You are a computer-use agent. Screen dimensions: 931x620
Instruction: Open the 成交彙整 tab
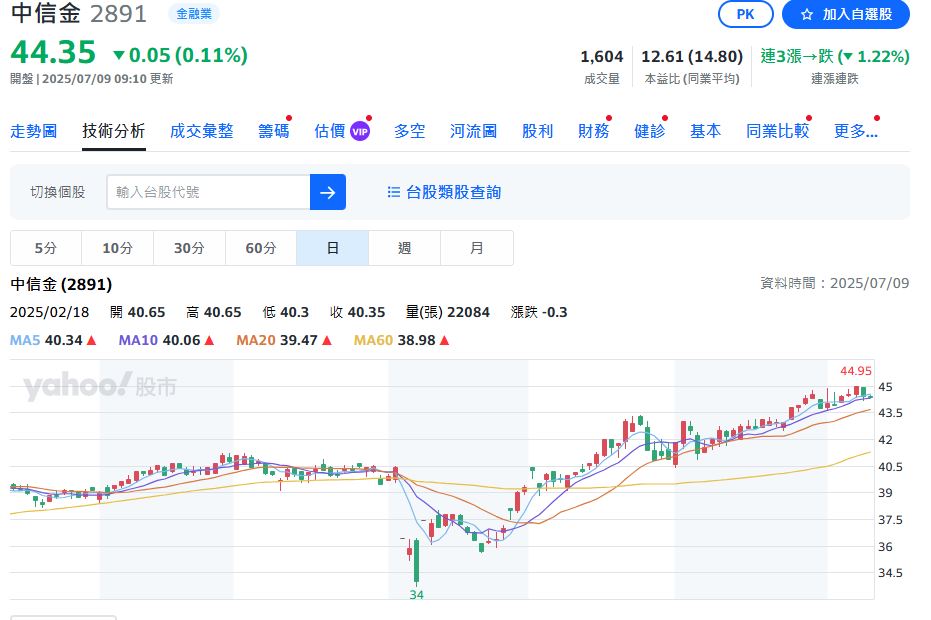(201, 131)
